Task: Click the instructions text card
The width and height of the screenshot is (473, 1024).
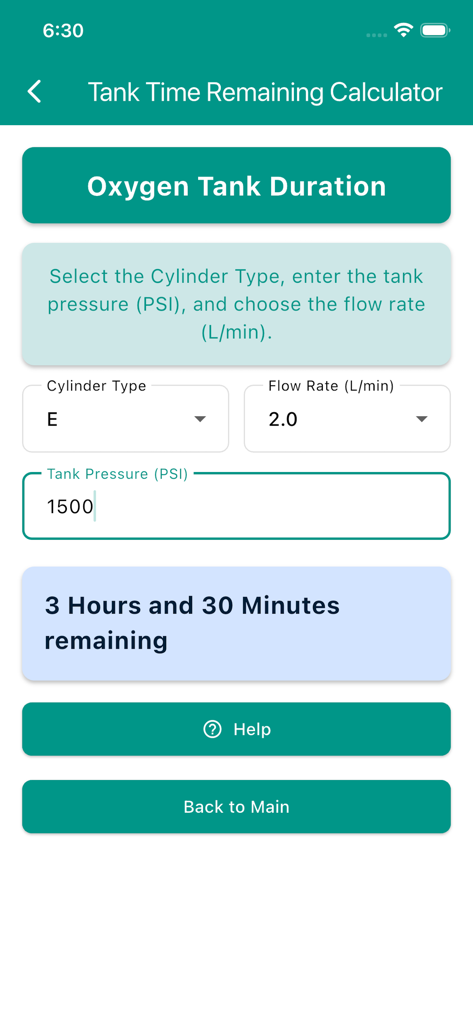Action: click(x=236, y=304)
